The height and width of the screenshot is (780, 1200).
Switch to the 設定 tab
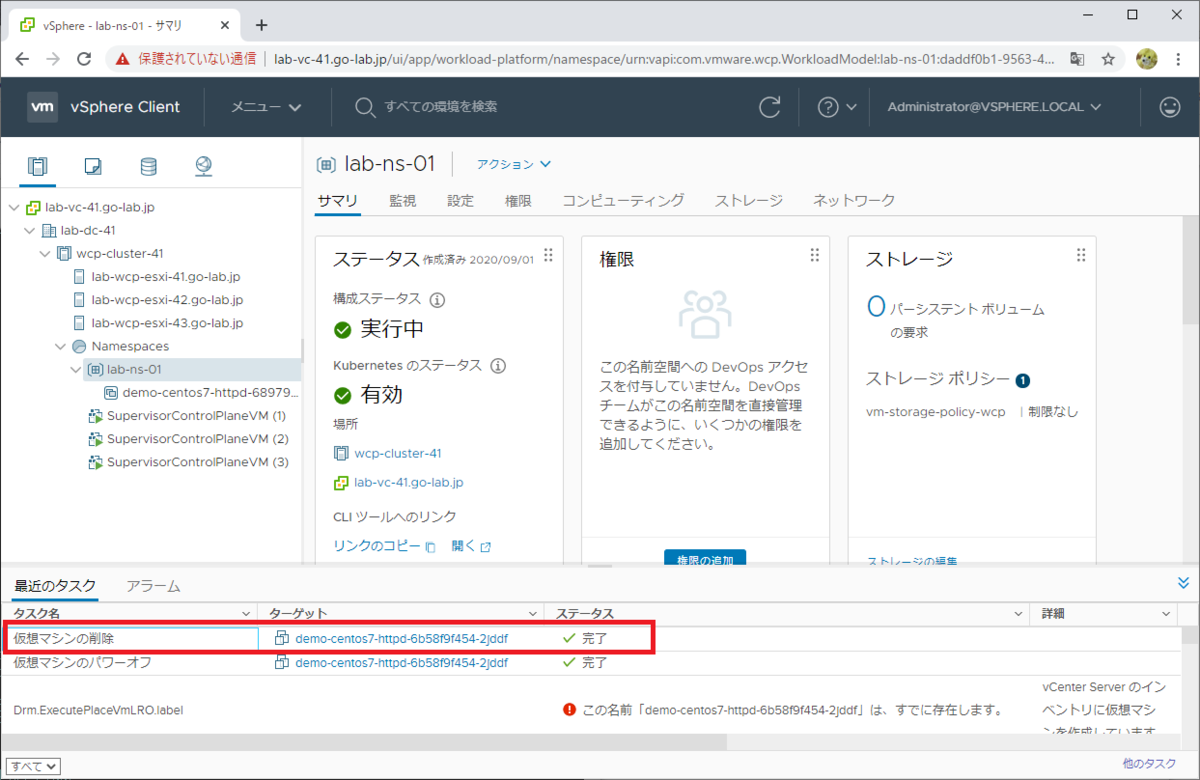460,201
